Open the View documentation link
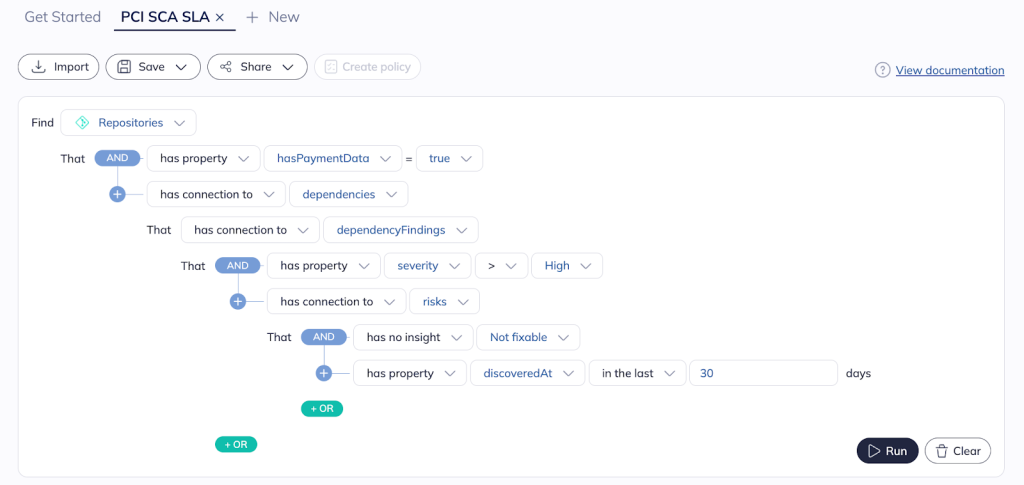 click(x=949, y=70)
